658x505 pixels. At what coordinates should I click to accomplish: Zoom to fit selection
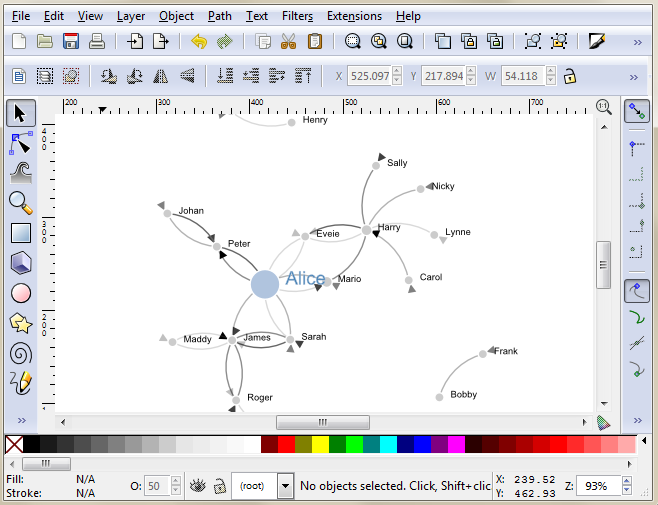[353, 42]
